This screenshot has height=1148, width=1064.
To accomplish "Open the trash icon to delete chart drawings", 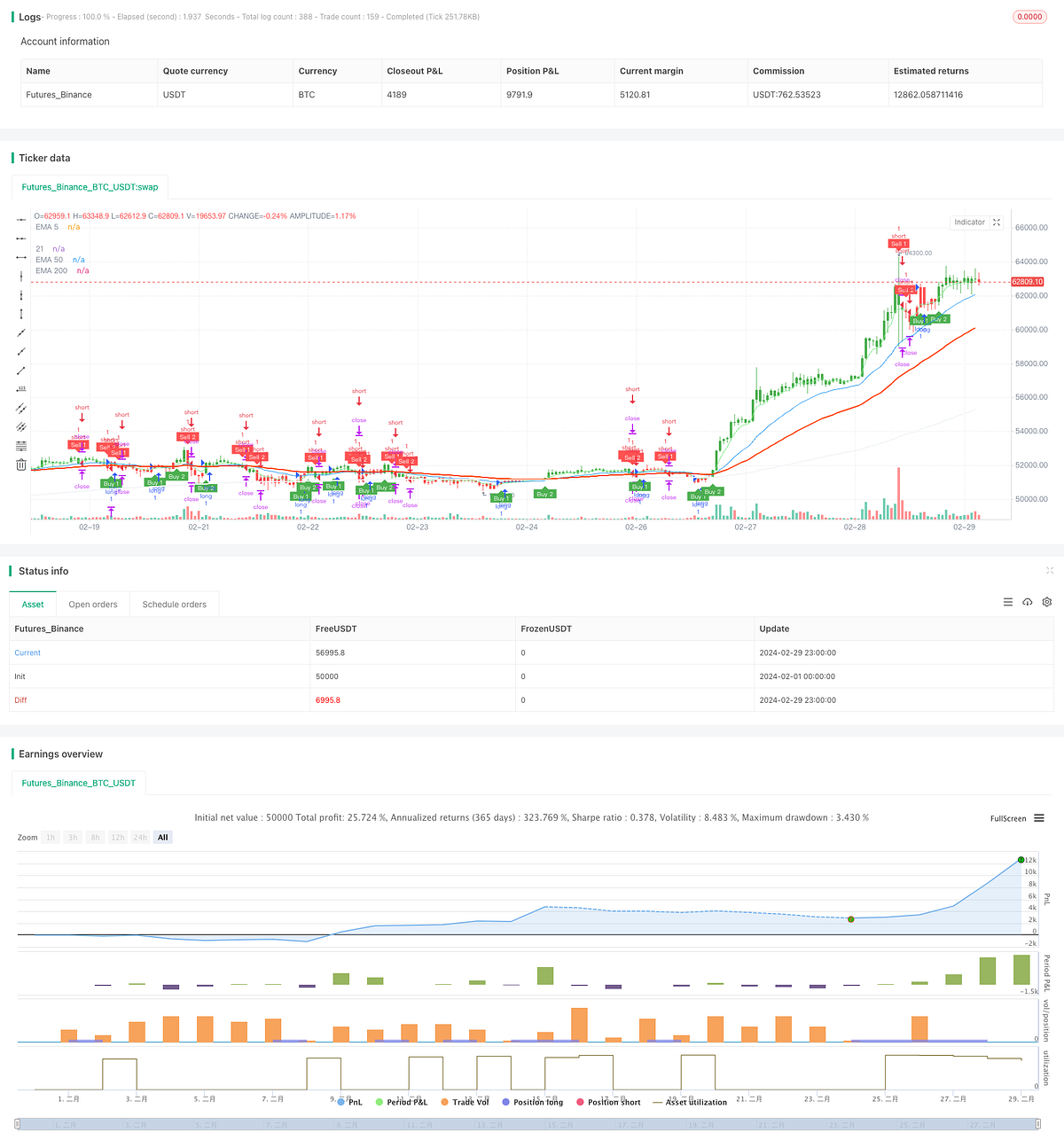I will tap(20, 464).
